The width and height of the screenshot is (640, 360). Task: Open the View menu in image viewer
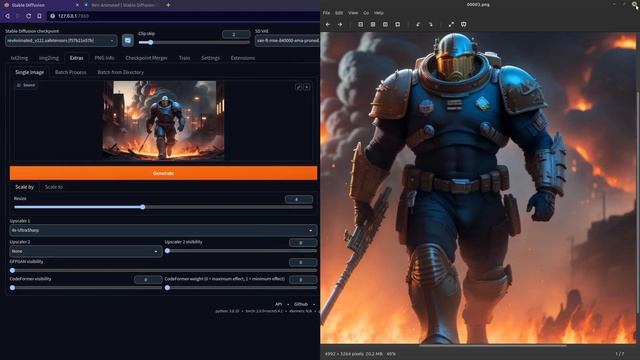[353, 13]
